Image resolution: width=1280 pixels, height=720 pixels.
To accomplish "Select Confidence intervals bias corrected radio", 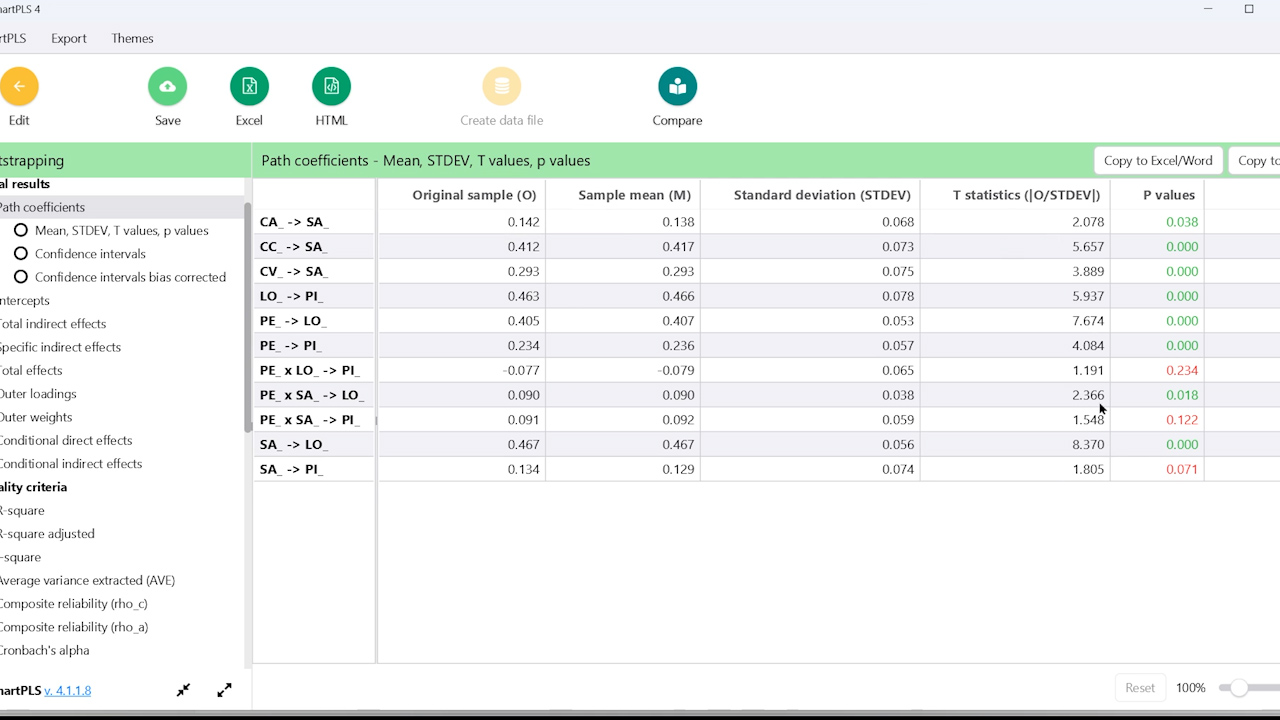I will point(21,277).
